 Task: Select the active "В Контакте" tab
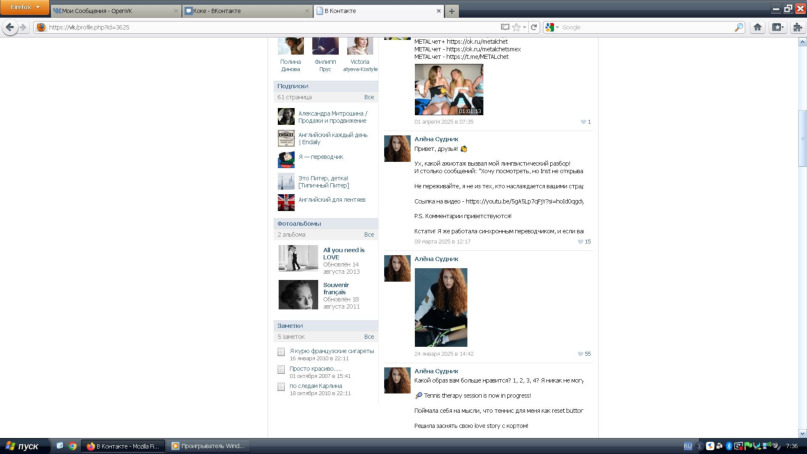pos(376,11)
